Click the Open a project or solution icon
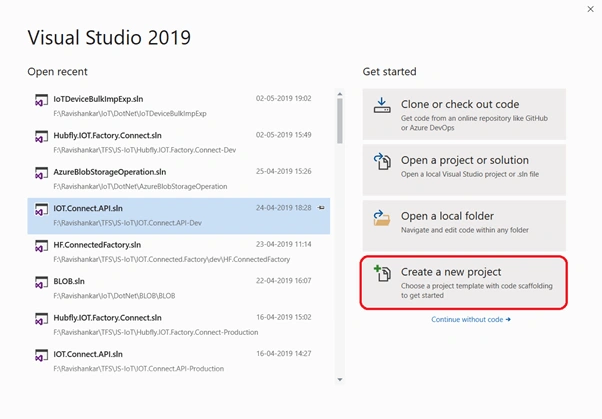Screen dimensions: 602x419 coord(382,161)
